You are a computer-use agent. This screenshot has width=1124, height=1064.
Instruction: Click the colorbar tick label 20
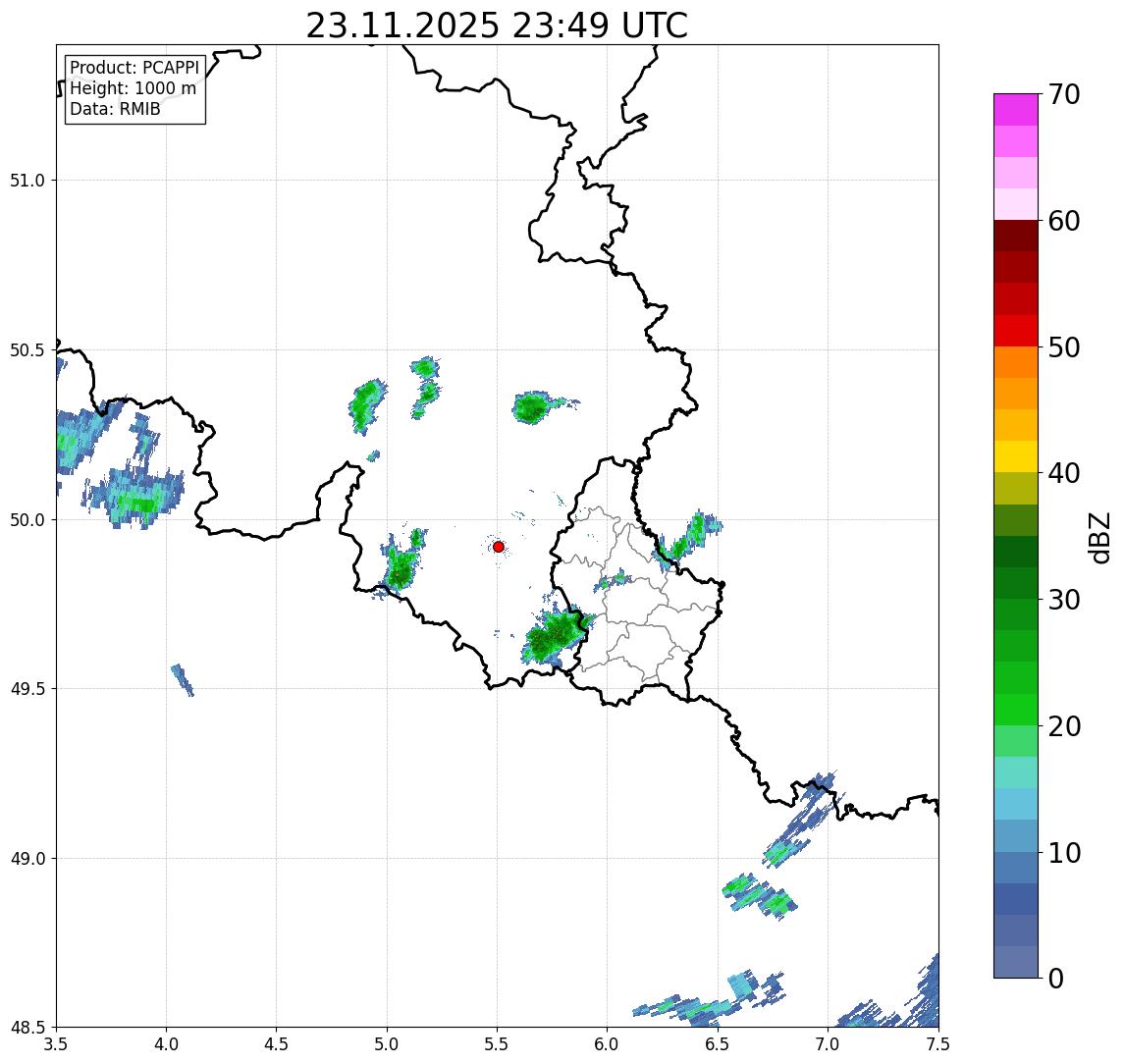pos(1064,726)
